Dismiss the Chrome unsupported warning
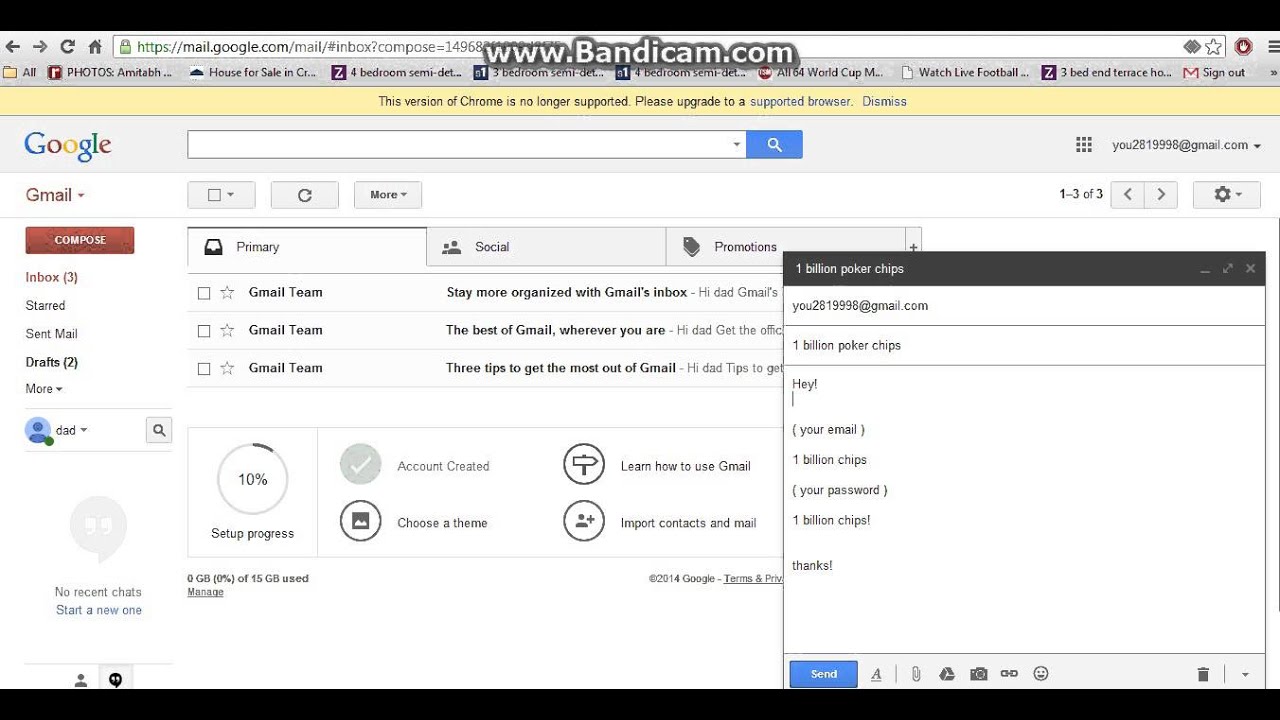The width and height of the screenshot is (1280, 720). point(884,101)
